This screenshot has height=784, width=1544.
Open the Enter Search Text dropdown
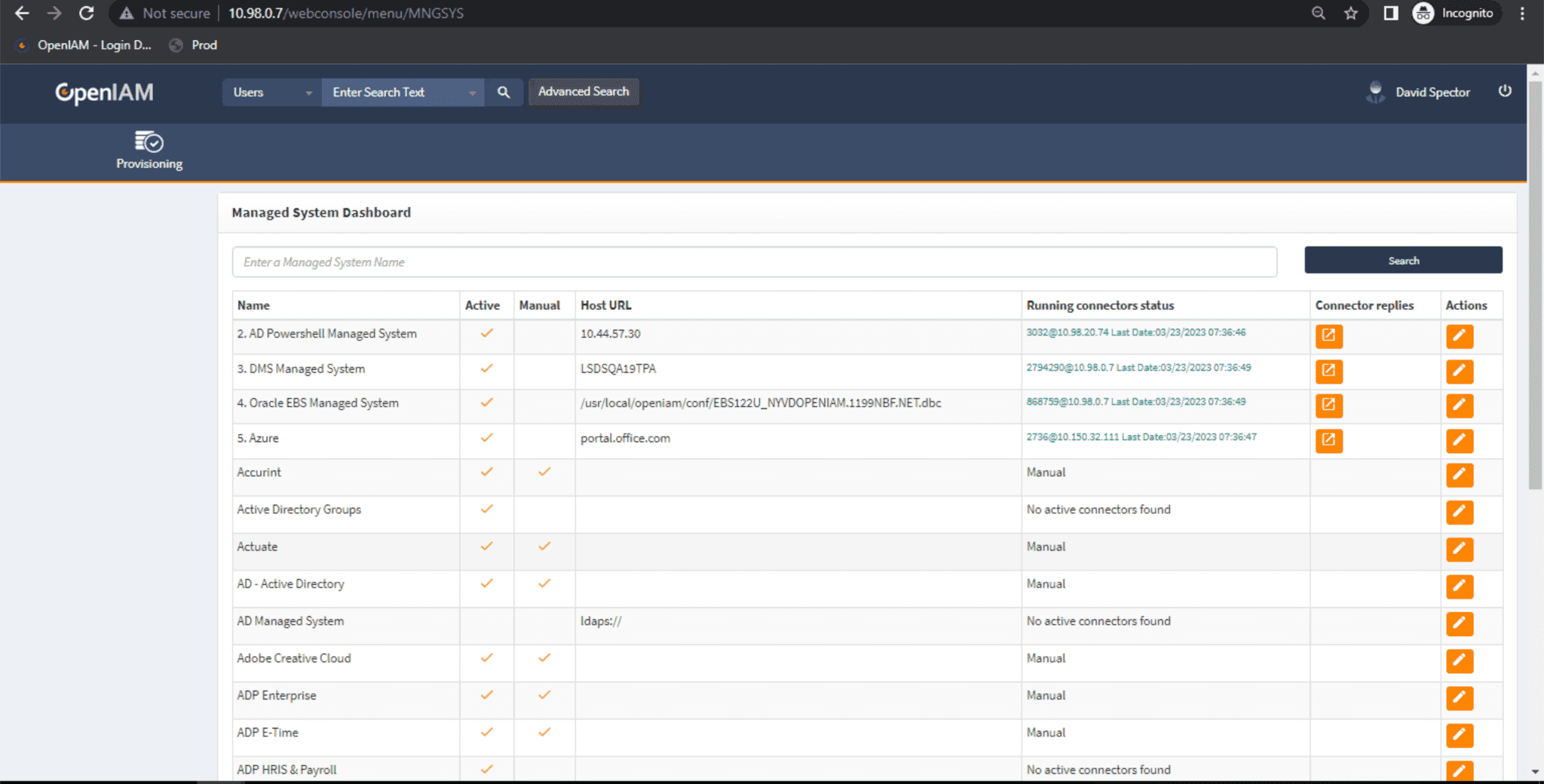[x=403, y=92]
